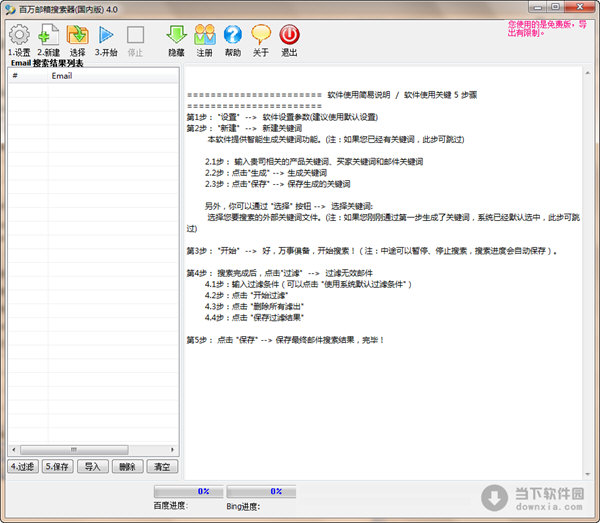Click the email list horizontal scrollbar thumb

(74, 450)
